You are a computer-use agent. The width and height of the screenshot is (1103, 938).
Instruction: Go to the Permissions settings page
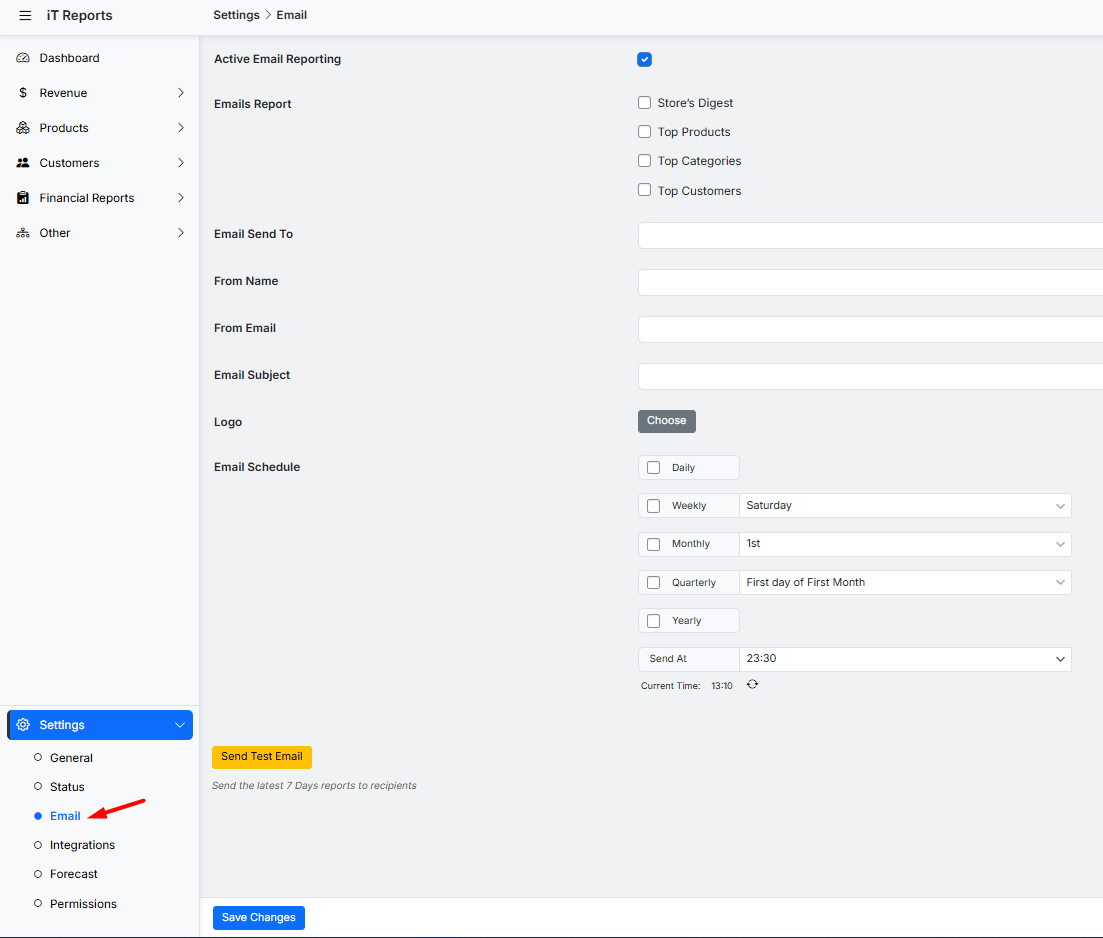point(83,904)
